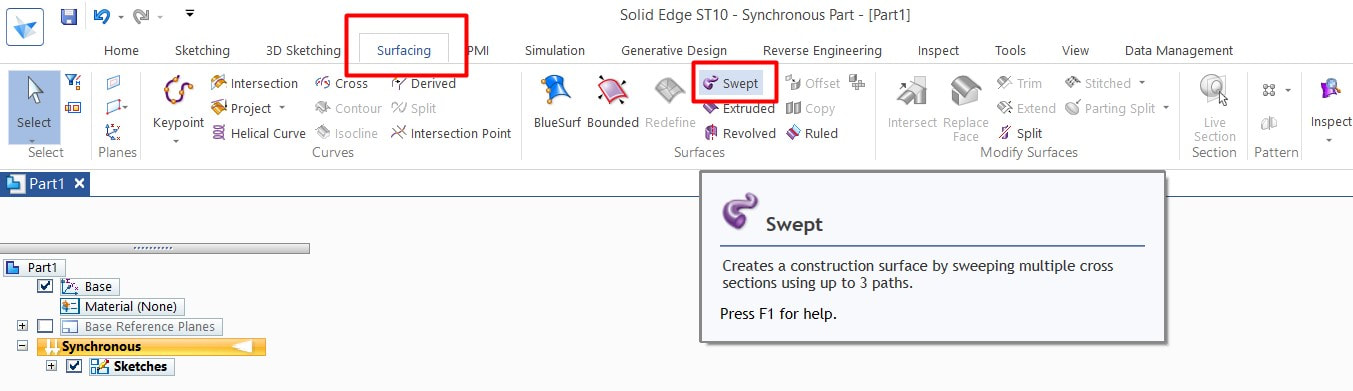Click the Bounded surface icon
The height and width of the screenshot is (391, 1353).
pos(613,102)
